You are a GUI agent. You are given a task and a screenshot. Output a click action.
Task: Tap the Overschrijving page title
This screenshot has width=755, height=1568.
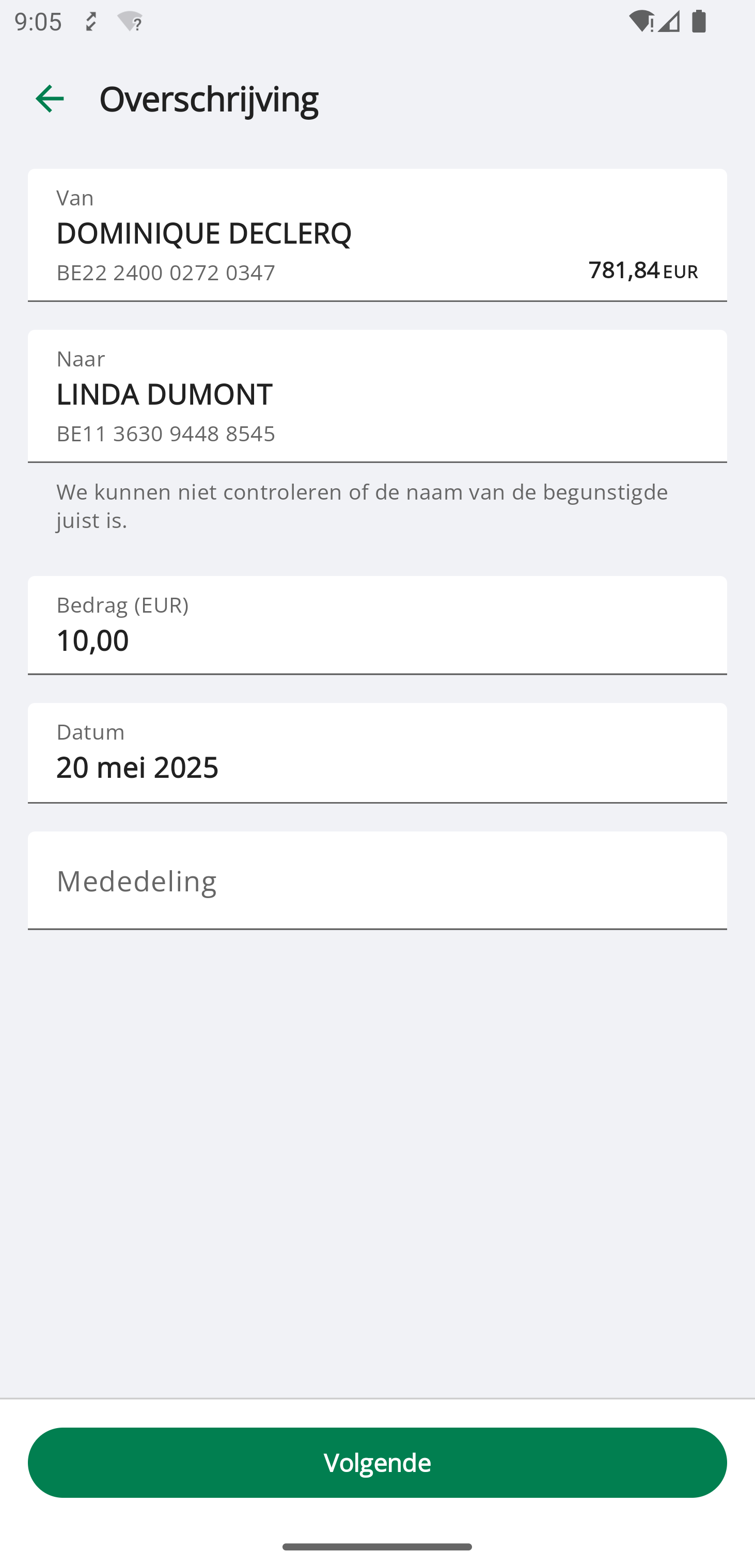pyautogui.click(x=209, y=99)
